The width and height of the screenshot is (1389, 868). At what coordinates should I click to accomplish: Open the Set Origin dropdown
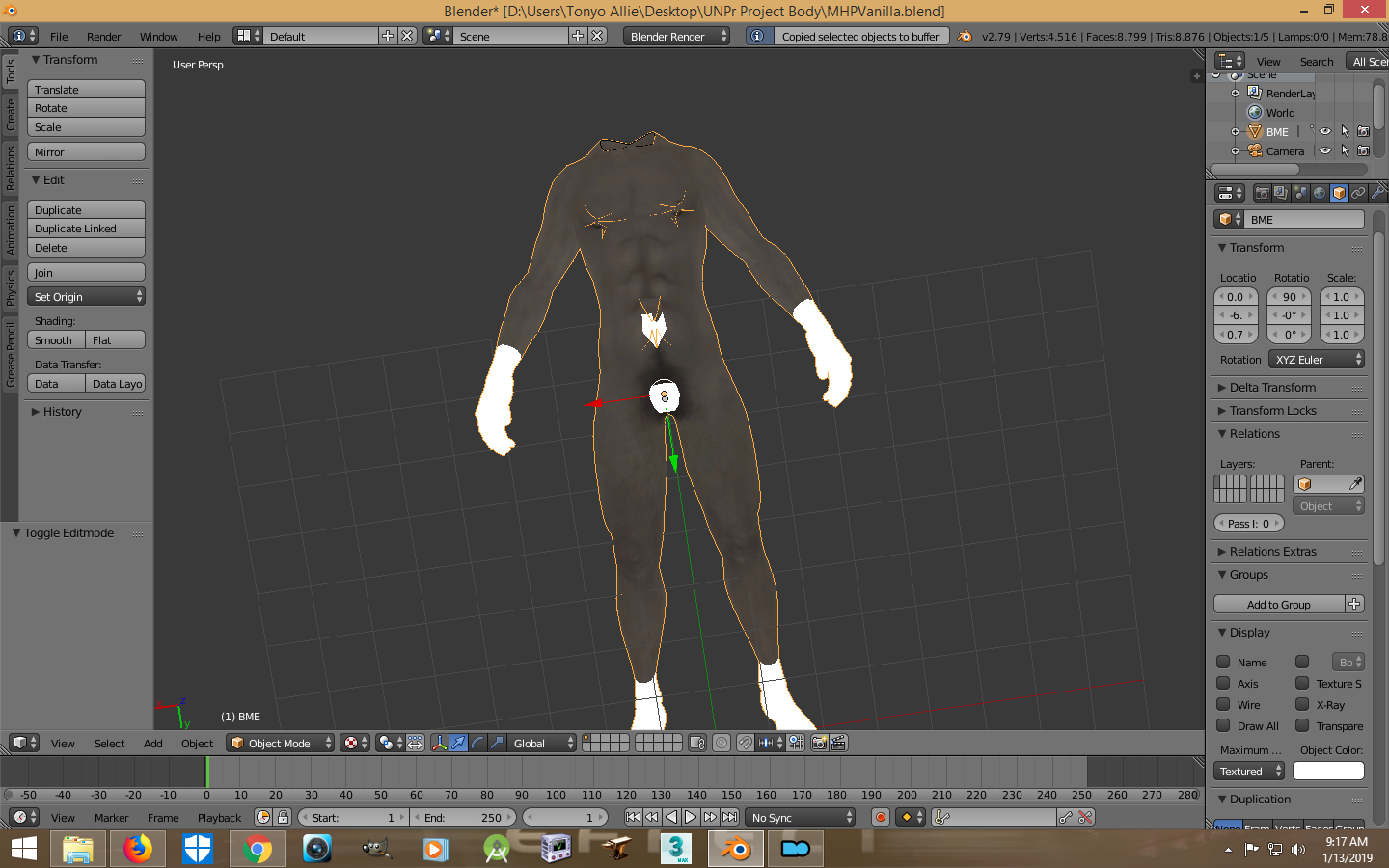tap(86, 296)
